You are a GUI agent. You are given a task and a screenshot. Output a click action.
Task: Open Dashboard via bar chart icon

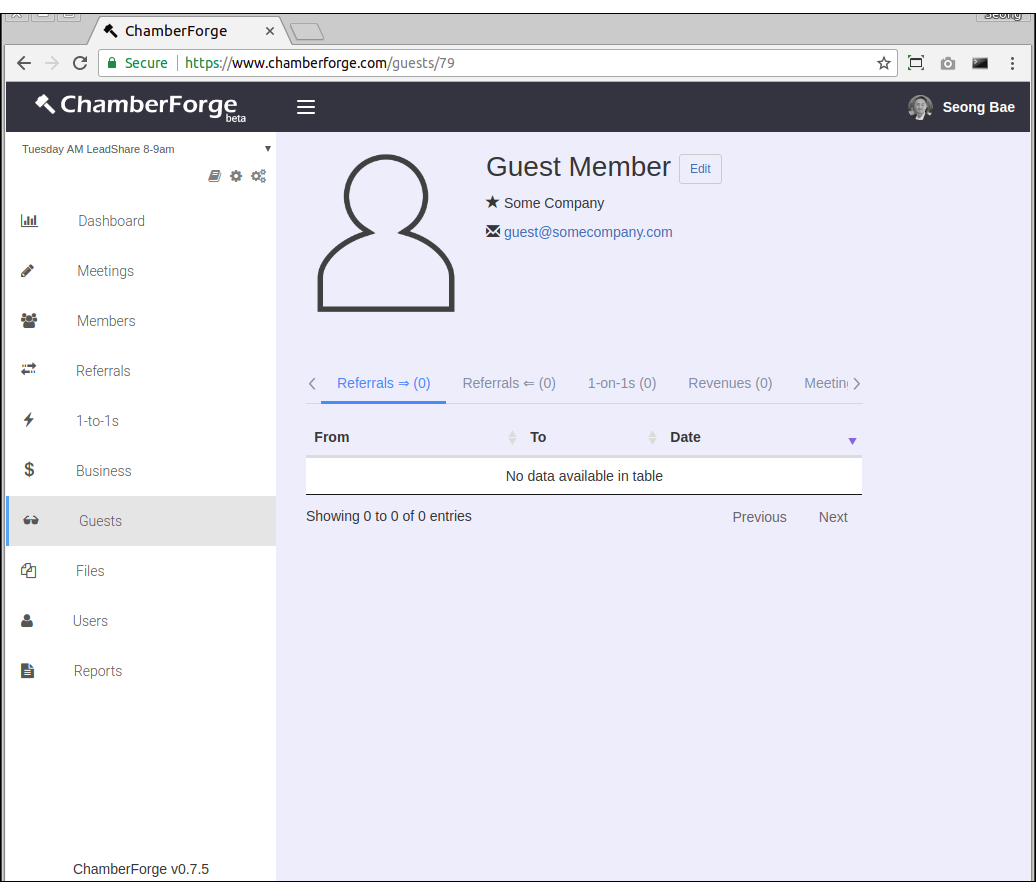[x=29, y=221]
